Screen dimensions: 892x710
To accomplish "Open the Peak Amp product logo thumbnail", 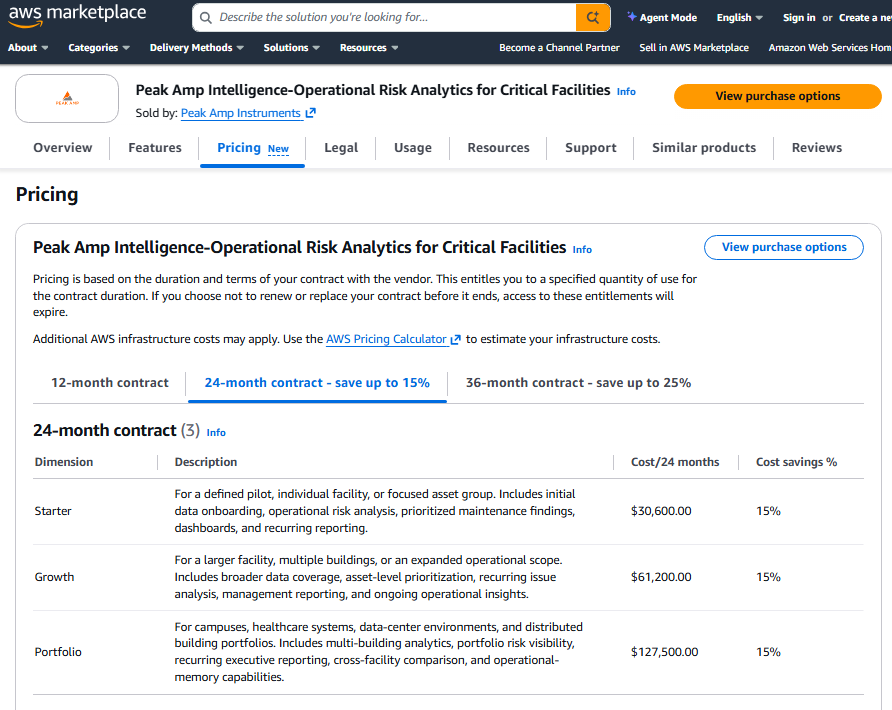I will (67, 98).
